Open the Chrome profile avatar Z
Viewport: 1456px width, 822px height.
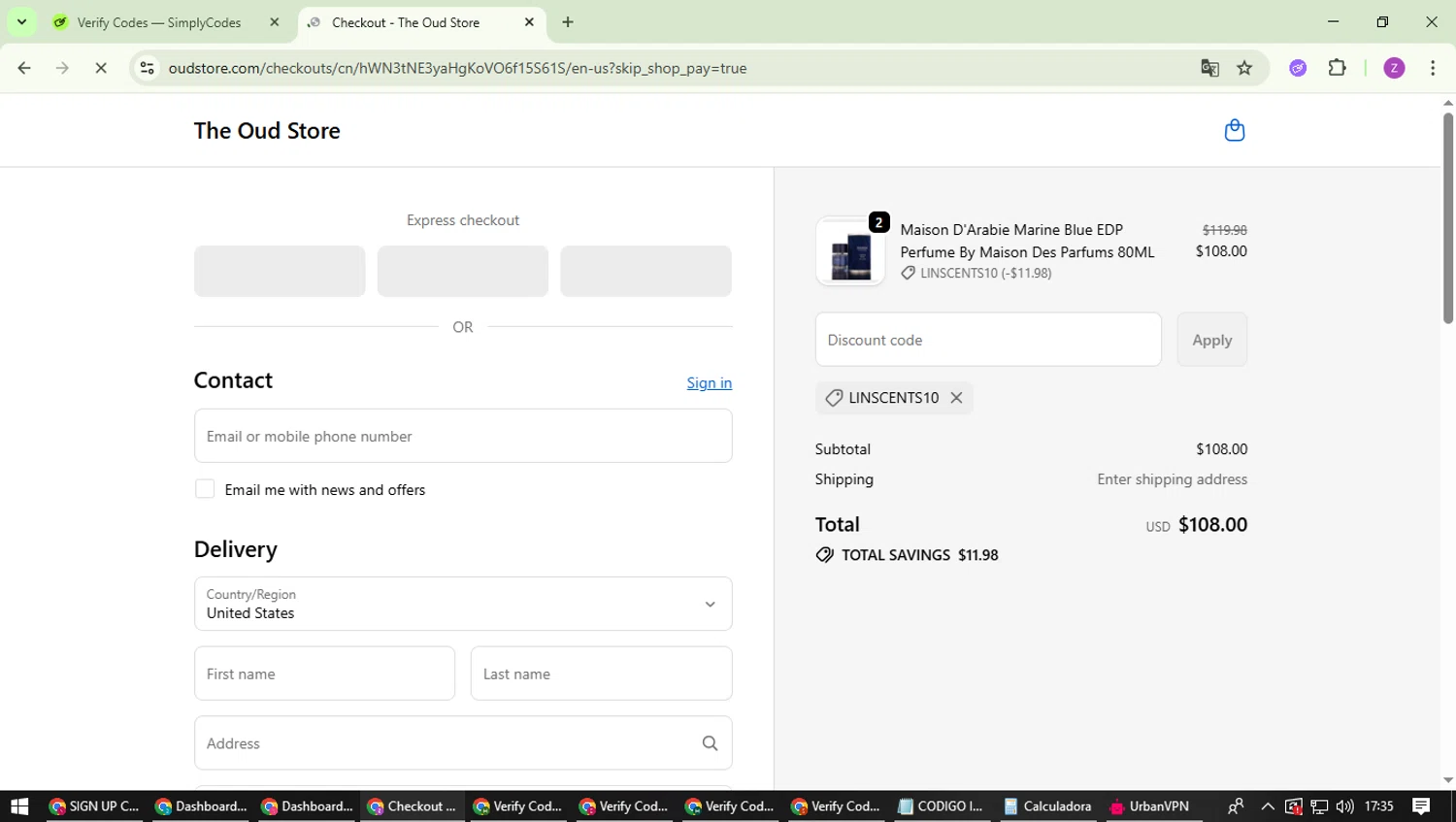pos(1394,68)
